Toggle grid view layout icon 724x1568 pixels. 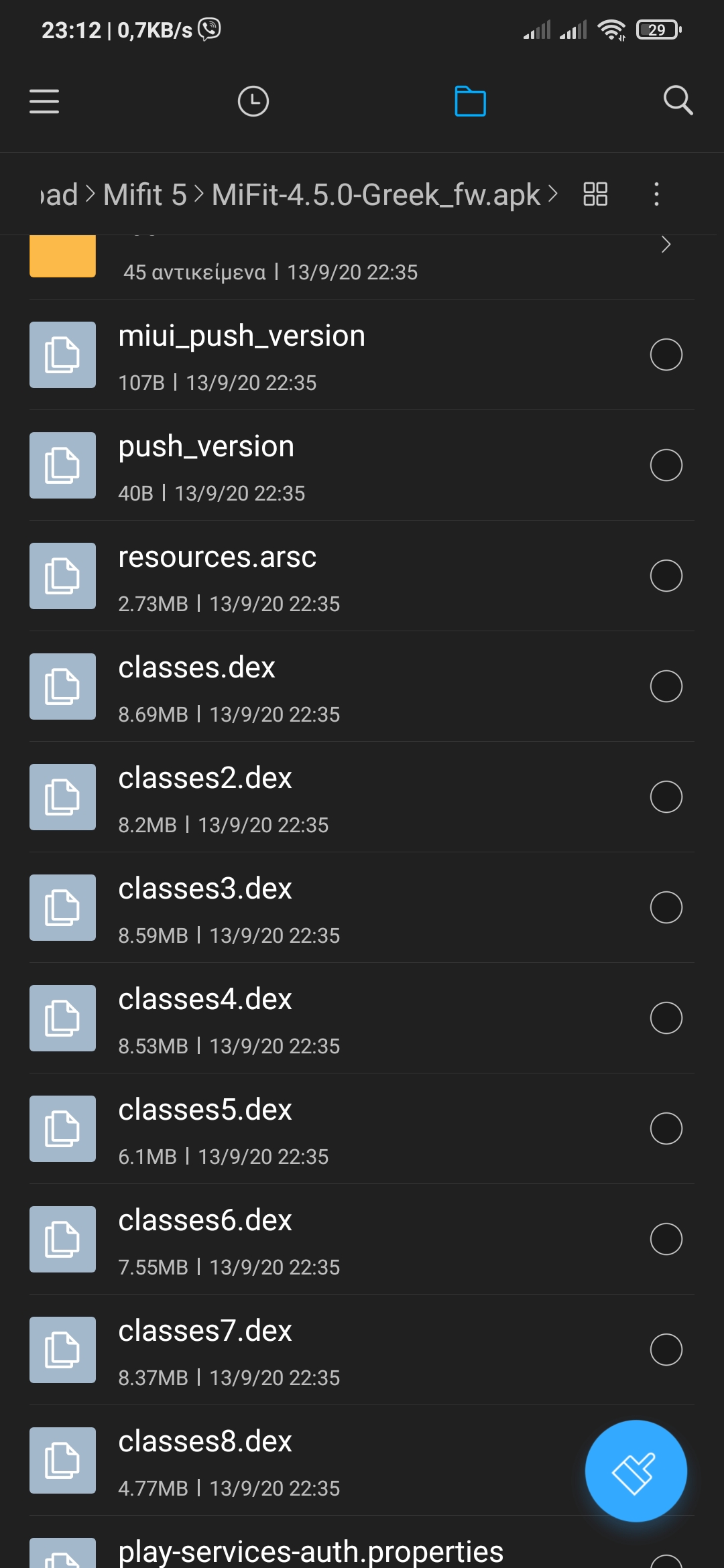[595, 194]
